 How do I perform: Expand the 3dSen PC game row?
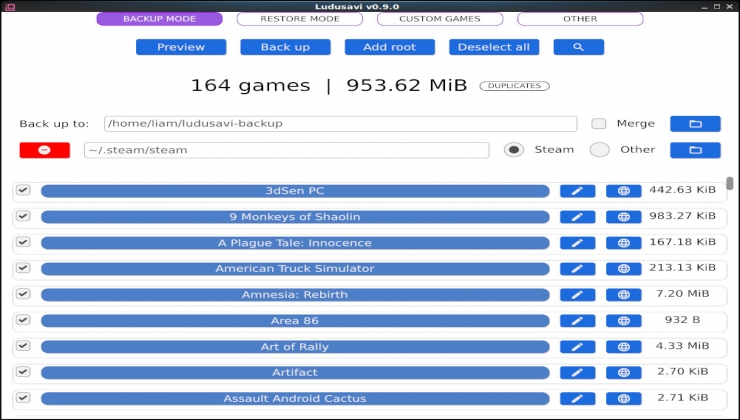[295, 191]
